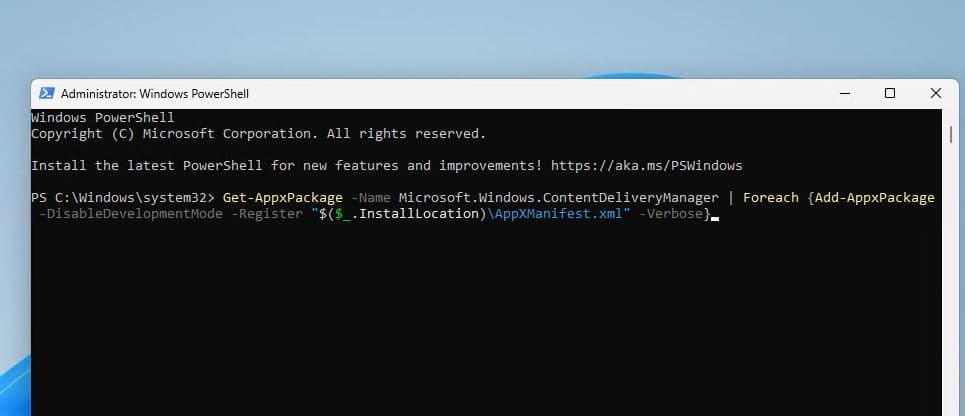Place the cursor at the end of the command
Viewport: 965px width, 416px height.
(x=714, y=215)
